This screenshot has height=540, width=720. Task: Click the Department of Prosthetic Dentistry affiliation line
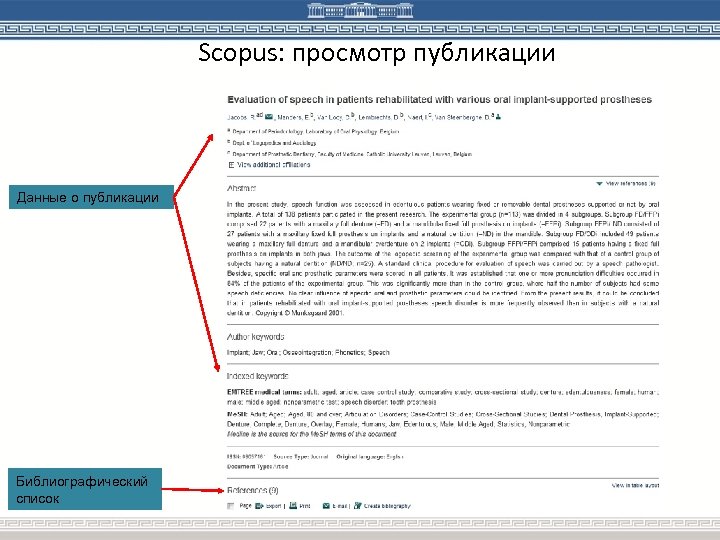point(349,154)
